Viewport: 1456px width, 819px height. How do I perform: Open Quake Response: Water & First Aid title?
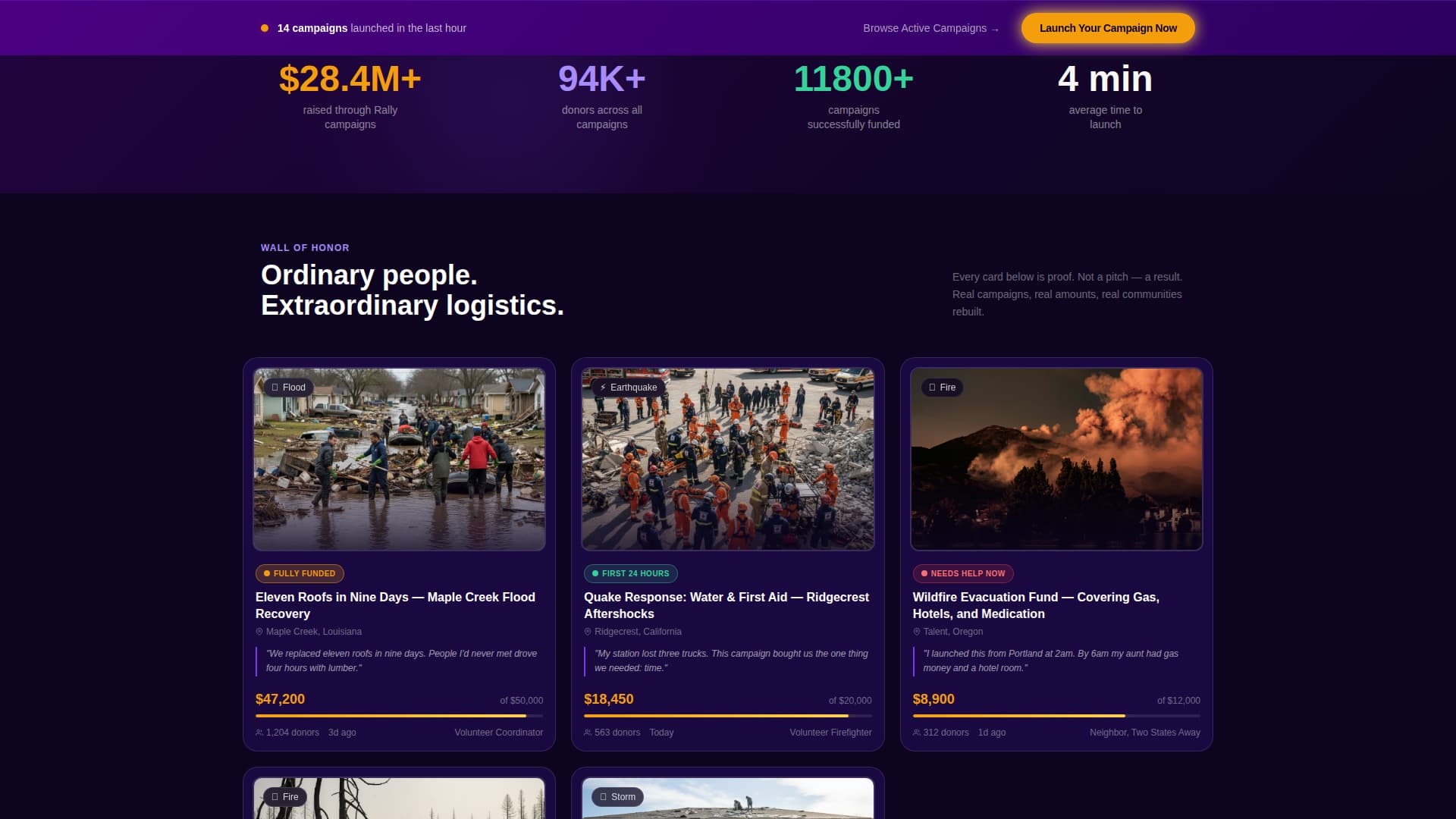pos(726,605)
